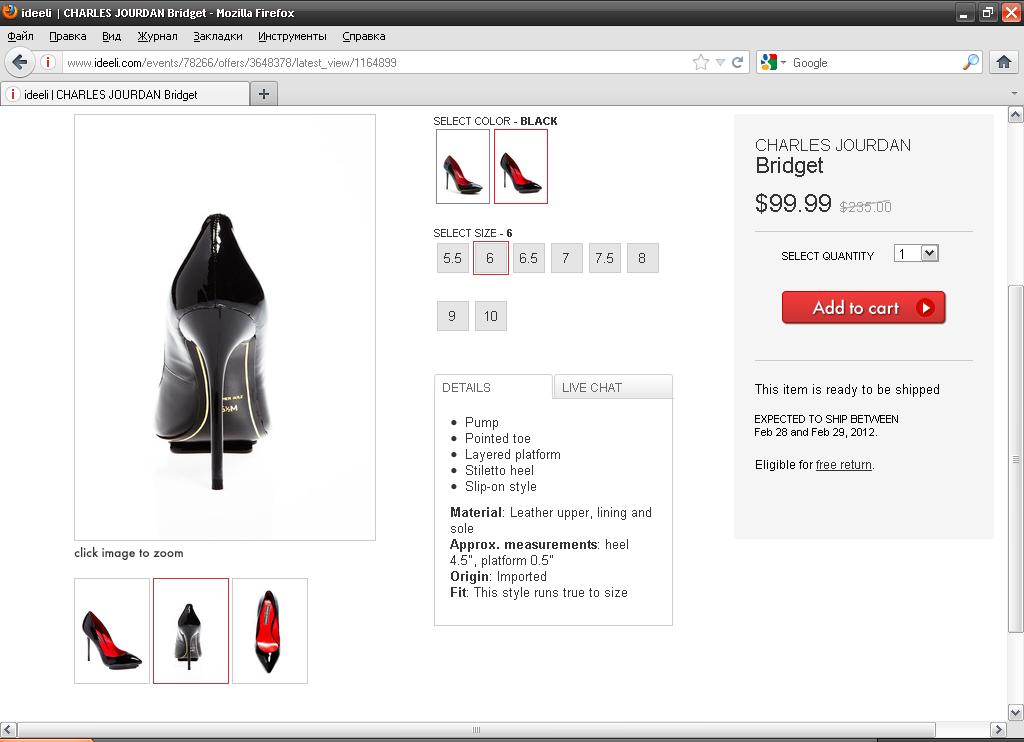The width and height of the screenshot is (1024, 742).
Task: Click the horizontal scrollbar left arrow
Action: (x=8, y=729)
